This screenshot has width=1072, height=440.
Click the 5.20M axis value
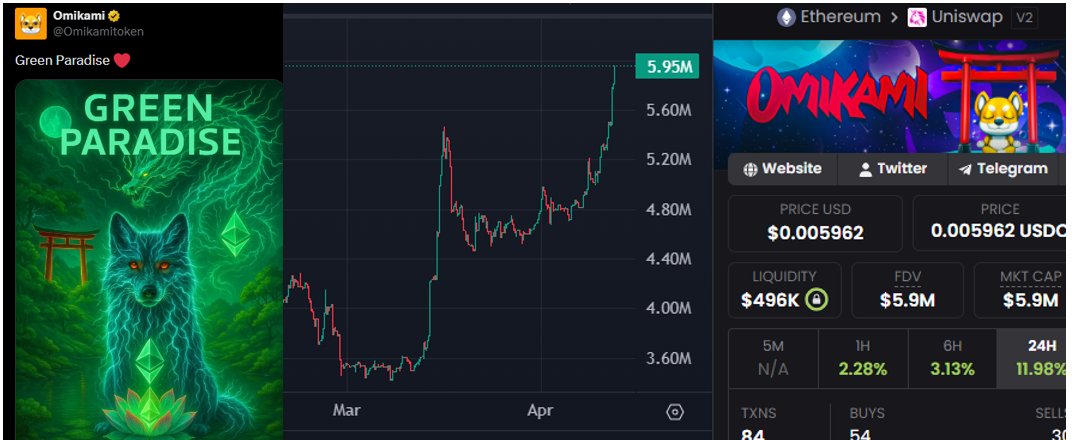coord(669,160)
